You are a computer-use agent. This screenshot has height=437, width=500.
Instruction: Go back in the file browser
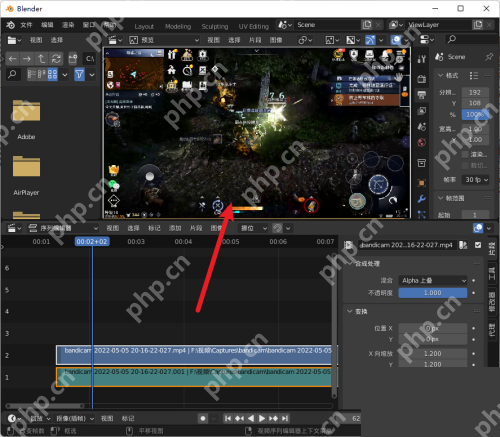coord(12,59)
